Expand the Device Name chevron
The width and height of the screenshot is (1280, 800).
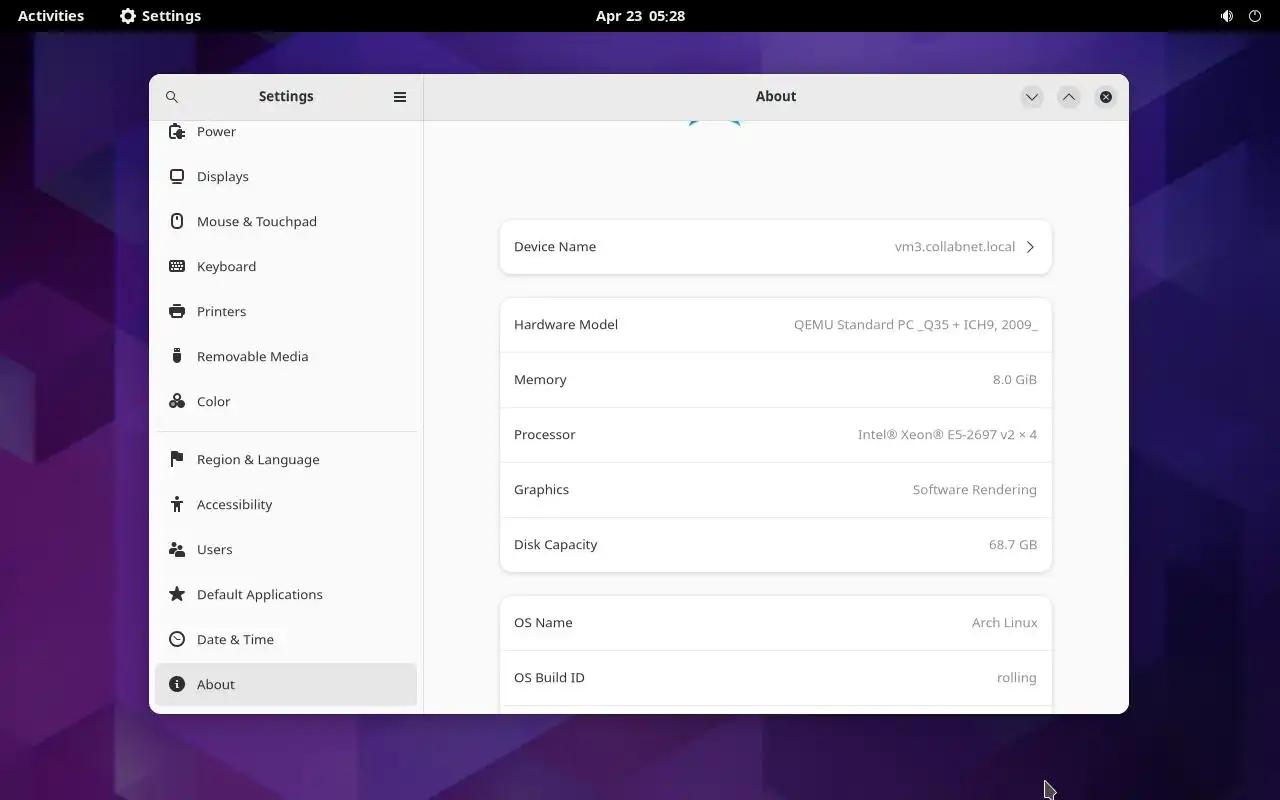click(x=1030, y=247)
